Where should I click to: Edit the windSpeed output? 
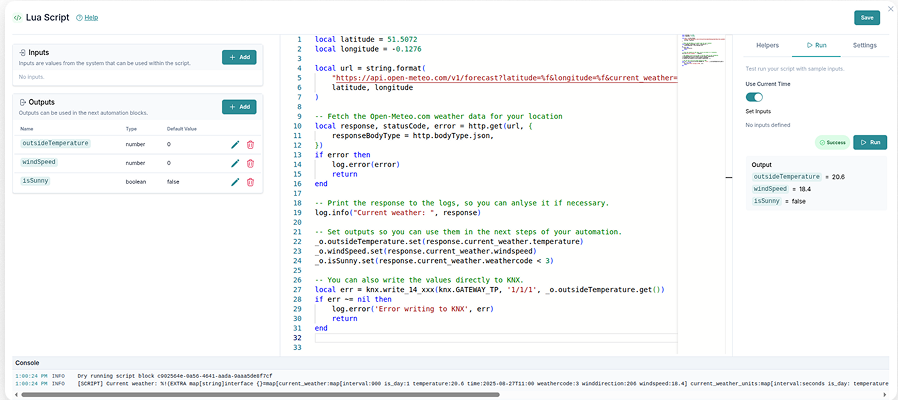(235, 163)
